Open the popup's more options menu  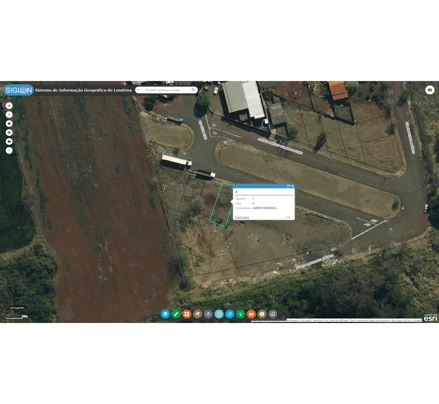pyautogui.click(x=288, y=217)
